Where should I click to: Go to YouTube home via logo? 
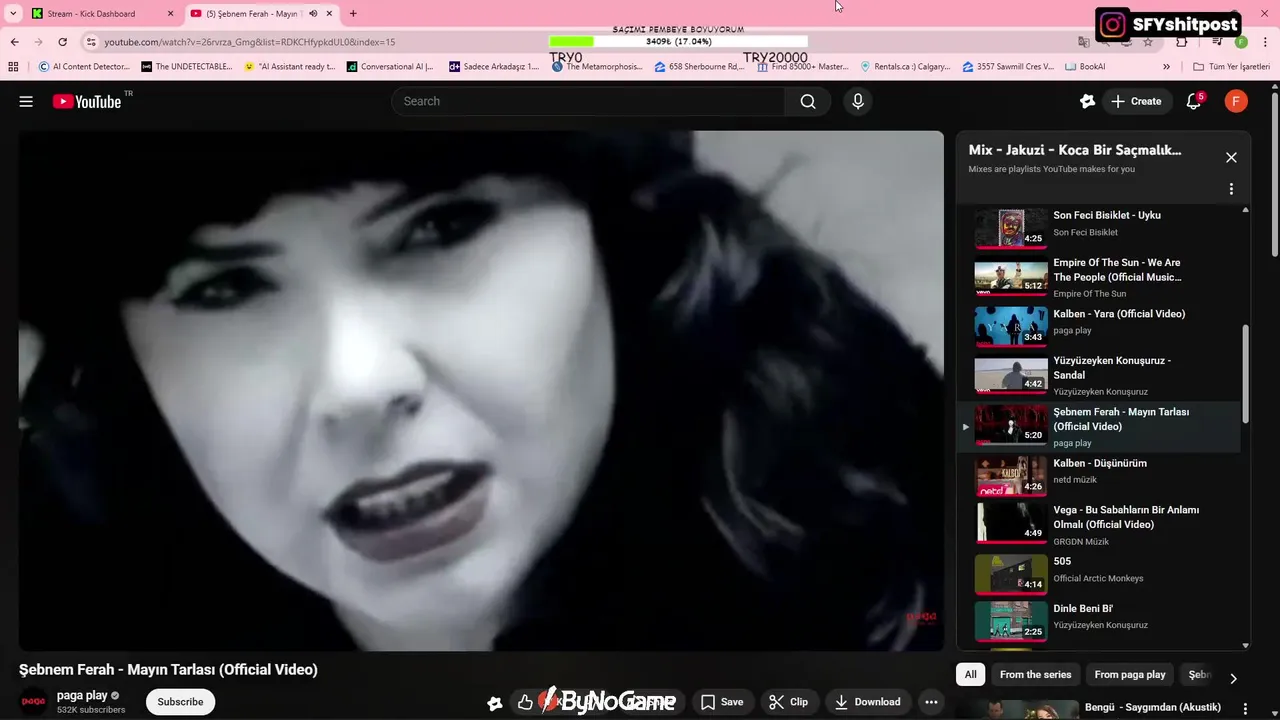(87, 101)
